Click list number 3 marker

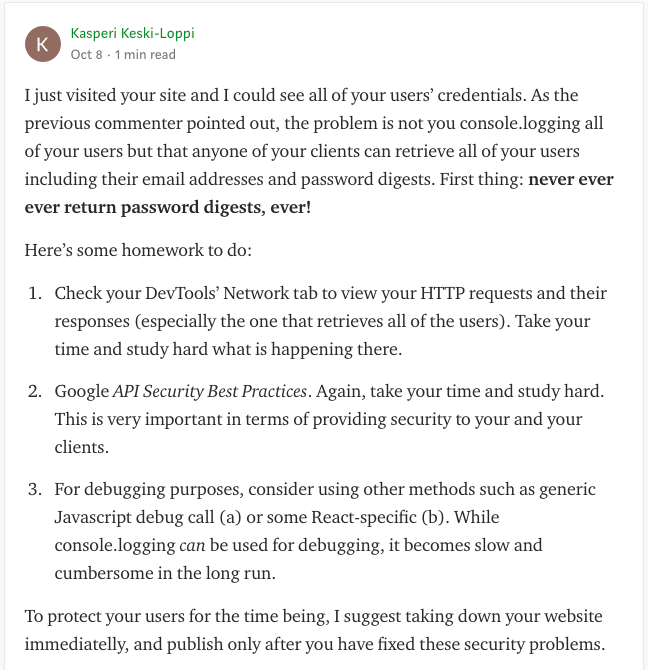[x=35, y=489]
